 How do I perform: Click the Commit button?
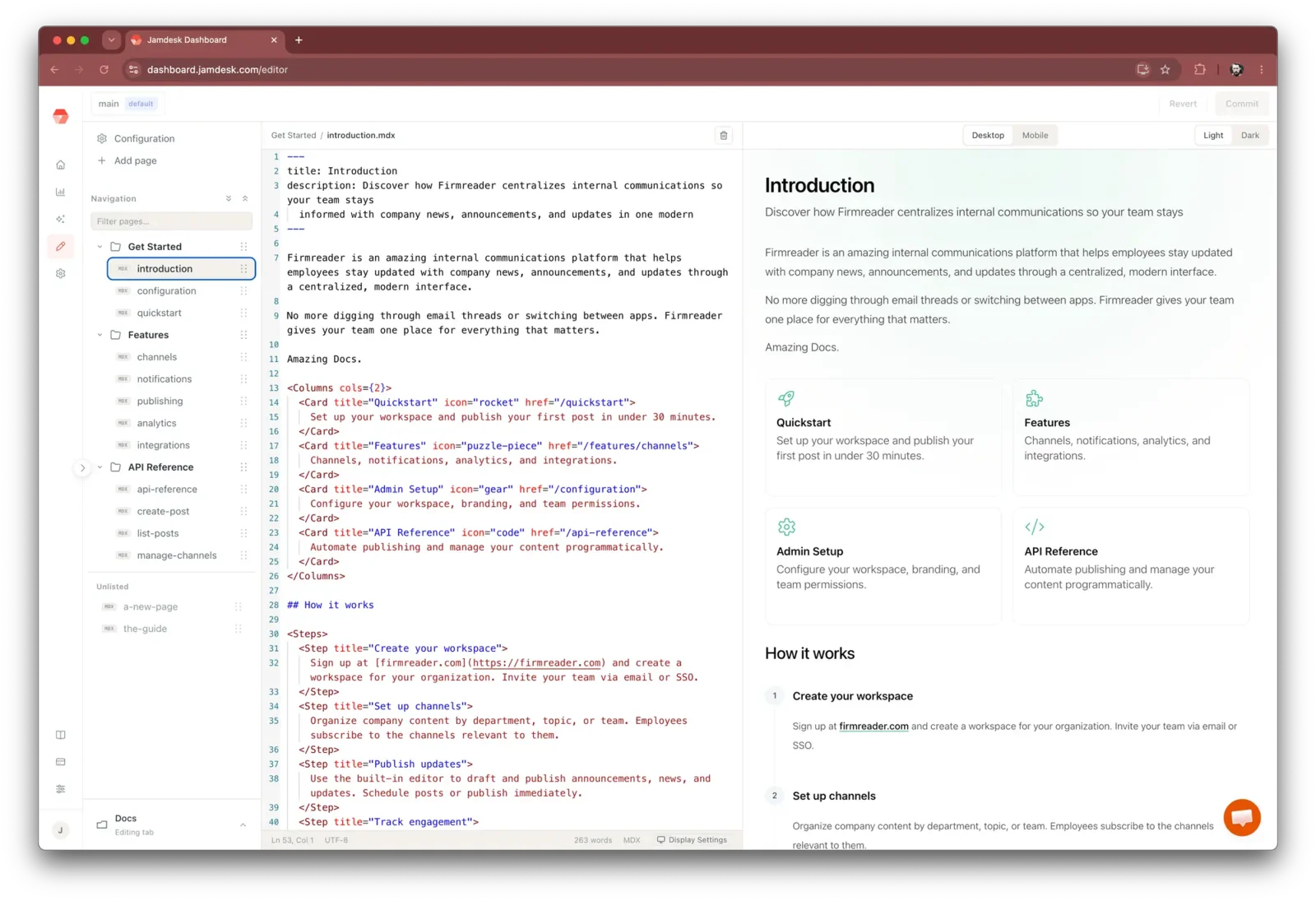[1241, 104]
